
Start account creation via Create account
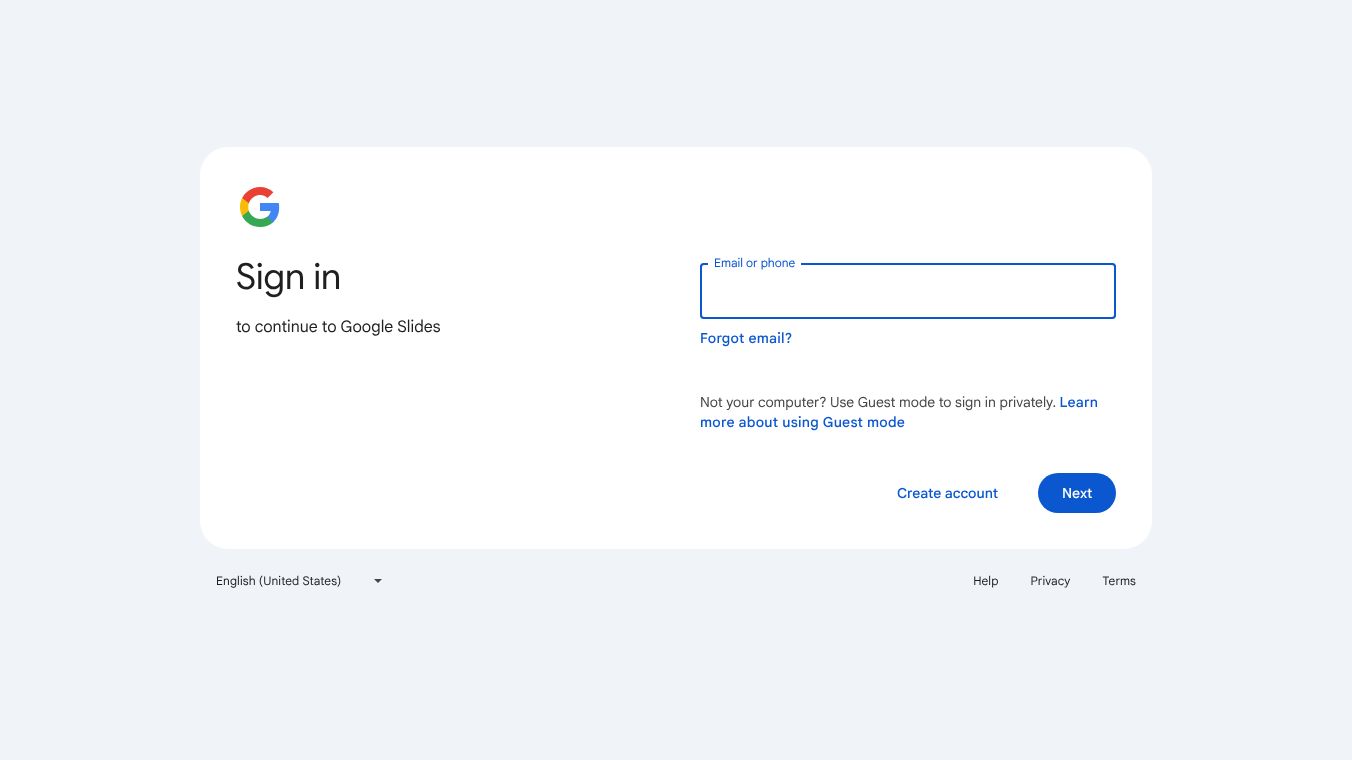coord(946,493)
